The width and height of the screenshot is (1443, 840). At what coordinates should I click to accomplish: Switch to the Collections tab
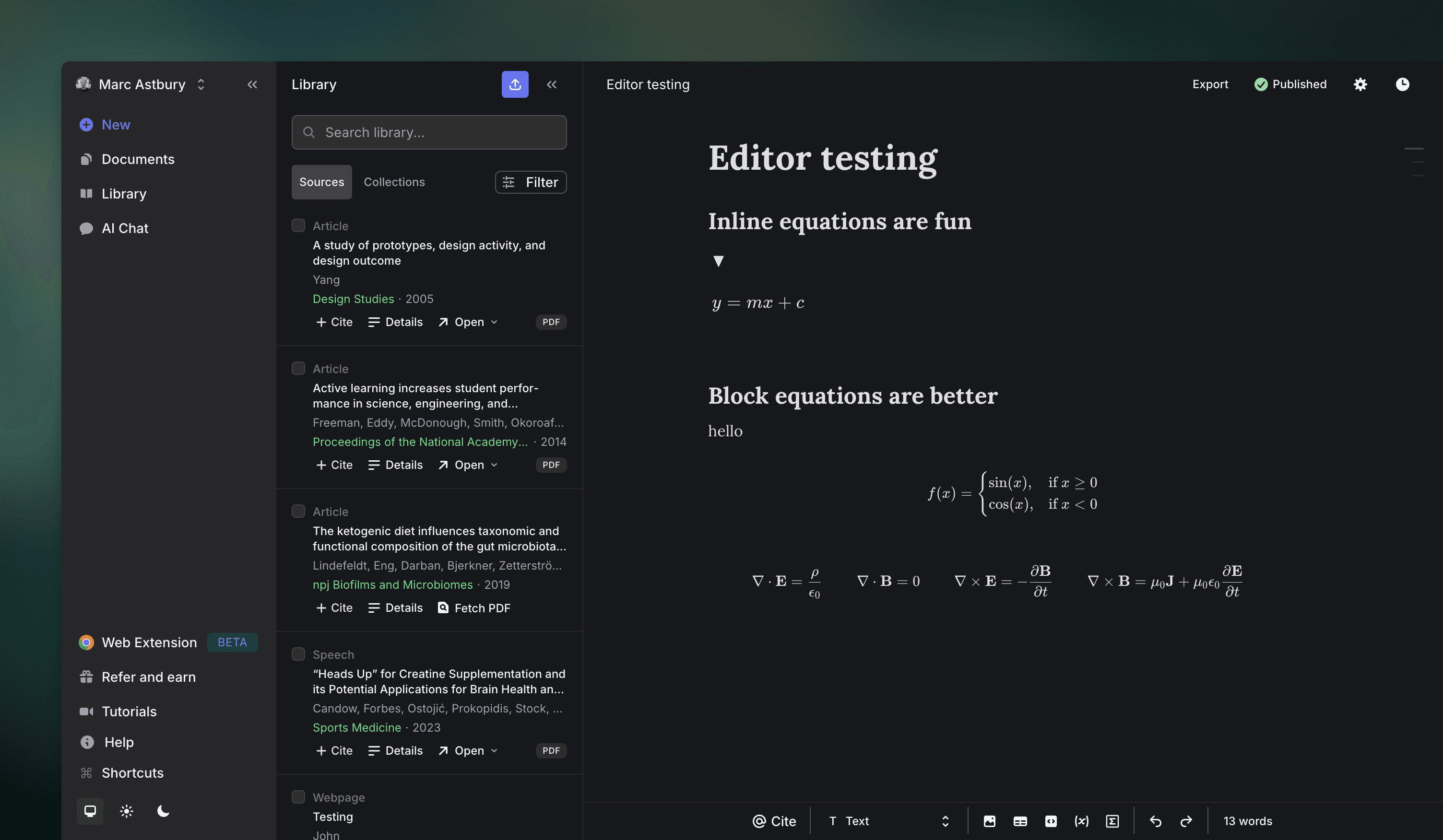coord(394,182)
